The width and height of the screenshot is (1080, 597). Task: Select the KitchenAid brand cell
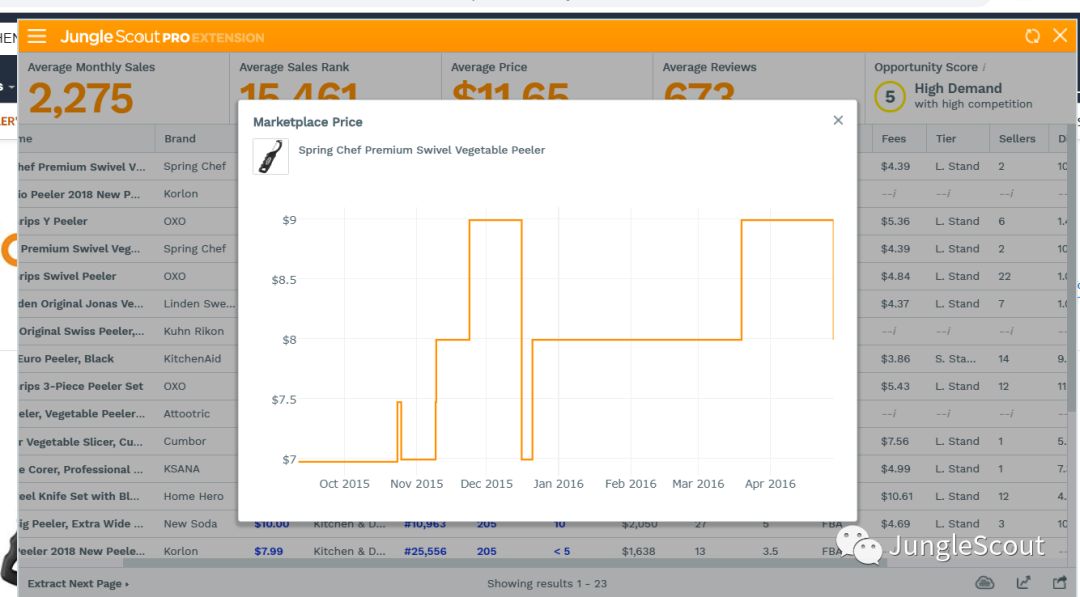tap(192, 359)
